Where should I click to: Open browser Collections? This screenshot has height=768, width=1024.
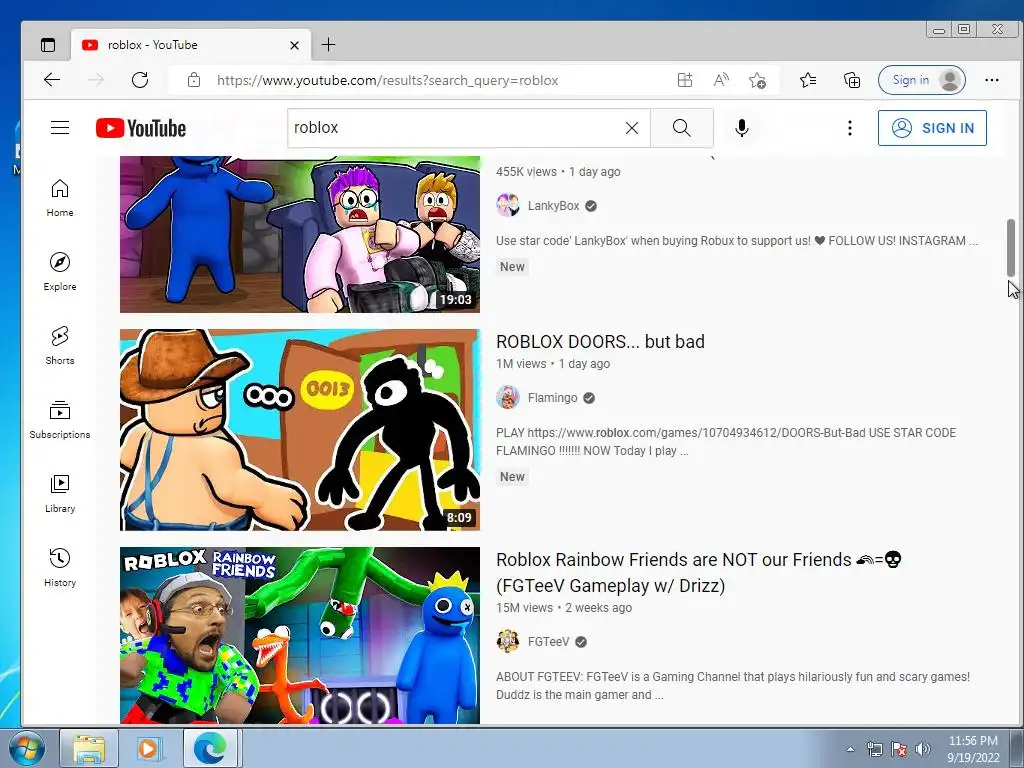852,80
